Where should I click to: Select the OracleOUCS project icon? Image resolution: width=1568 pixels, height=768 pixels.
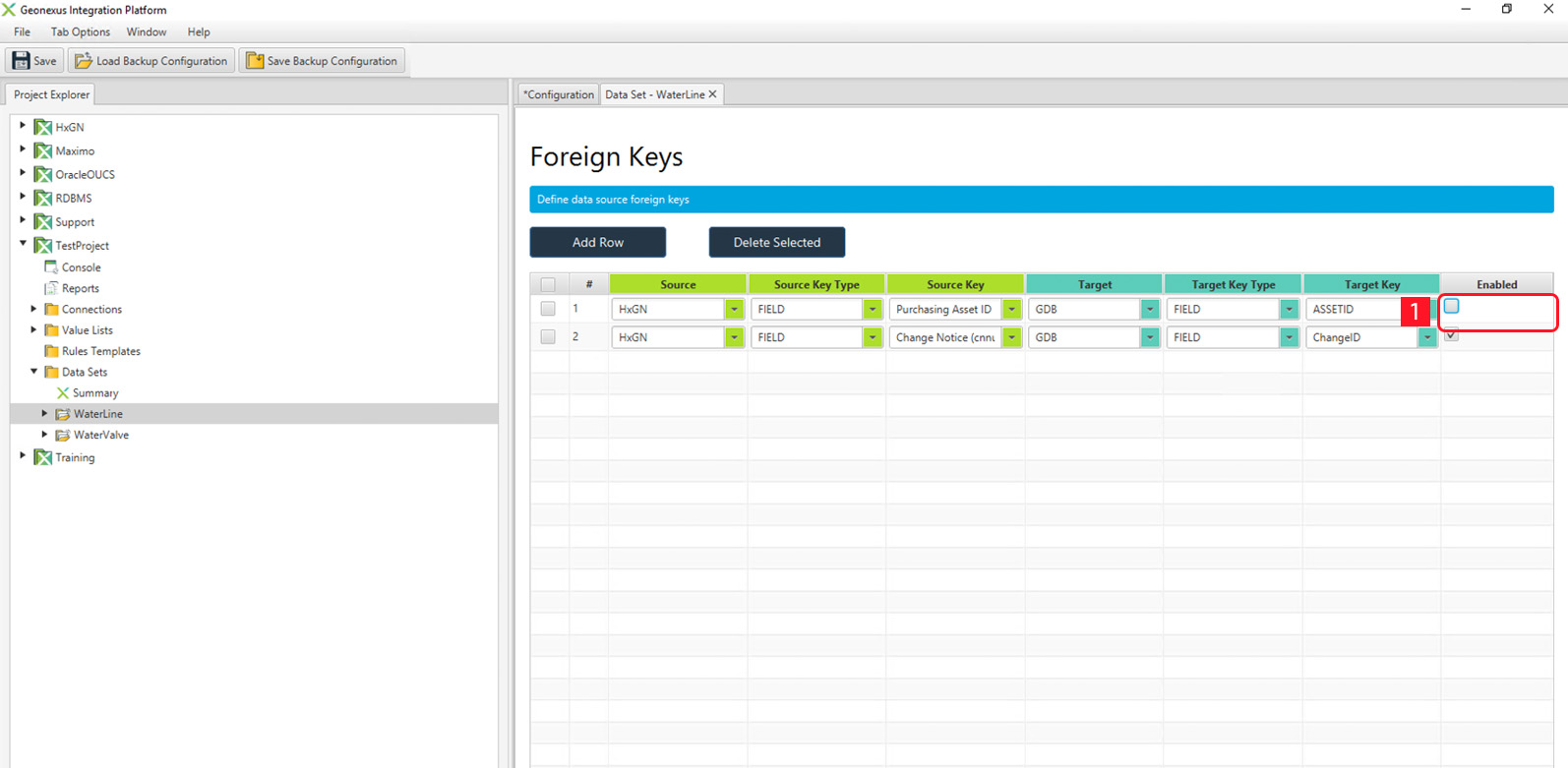pyautogui.click(x=42, y=174)
